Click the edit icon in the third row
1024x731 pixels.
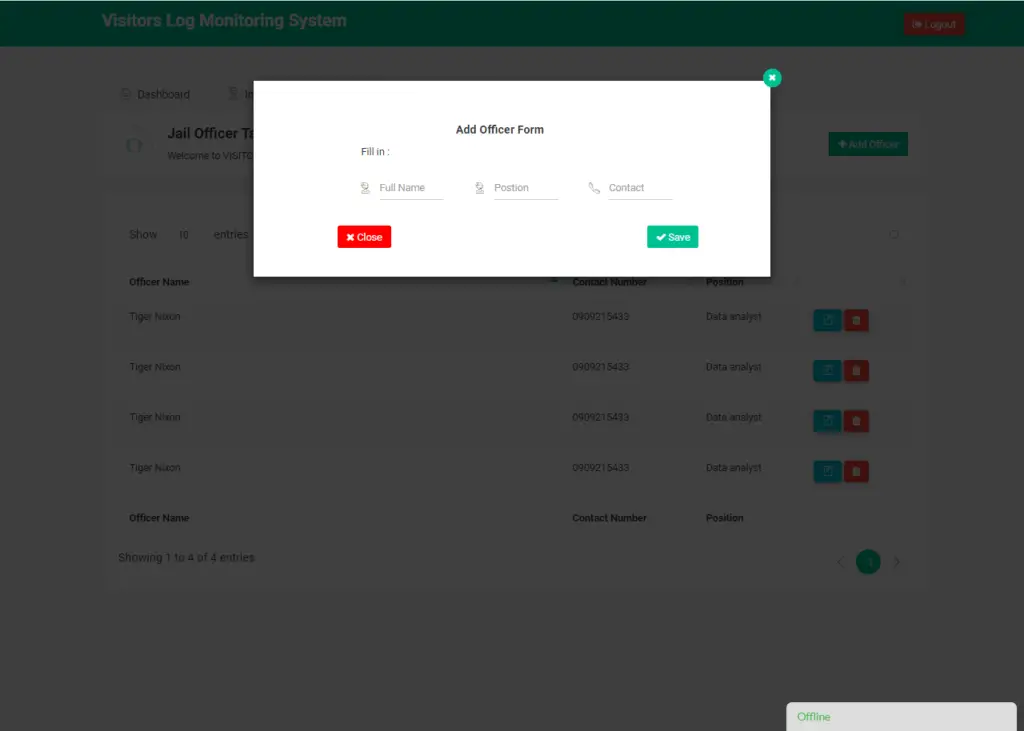click(x=826, y=420)
